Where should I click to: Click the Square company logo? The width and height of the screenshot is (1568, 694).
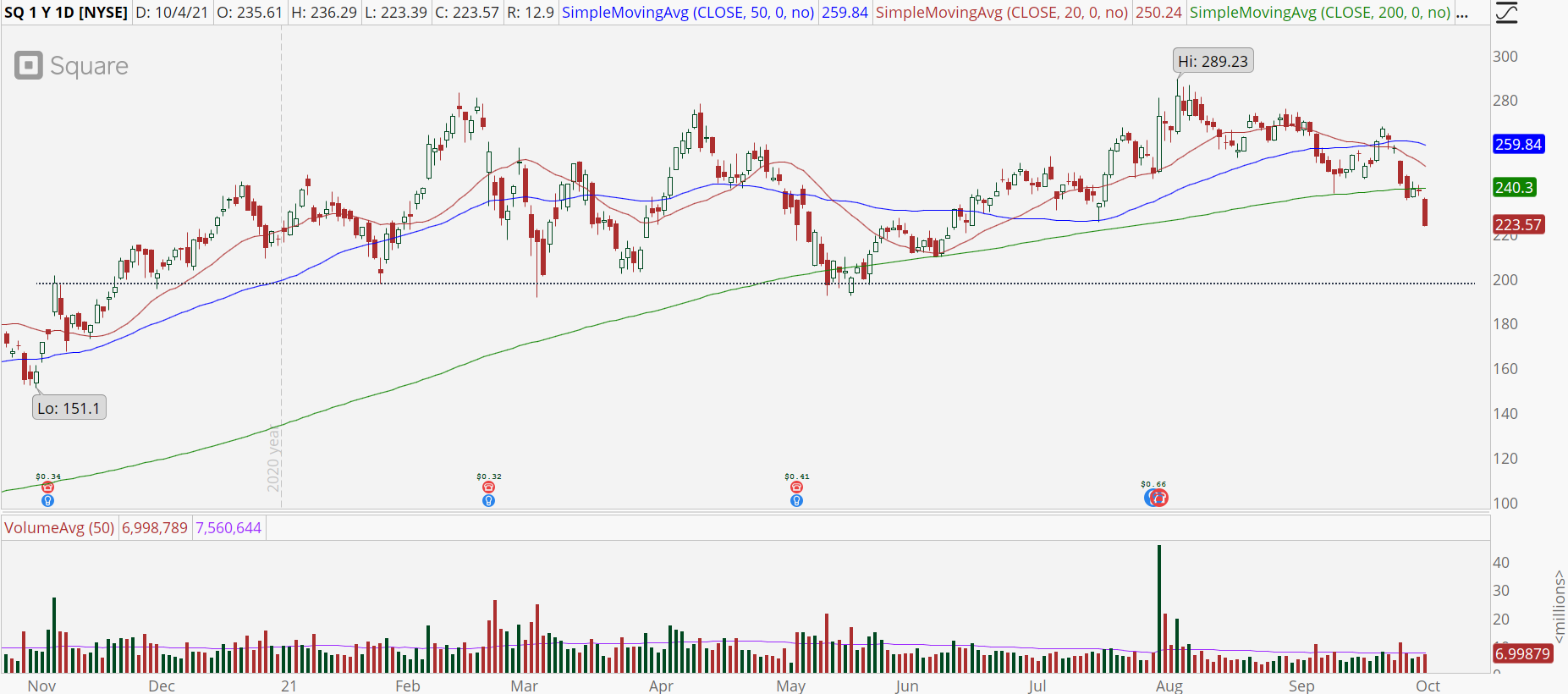pos(72,66)
